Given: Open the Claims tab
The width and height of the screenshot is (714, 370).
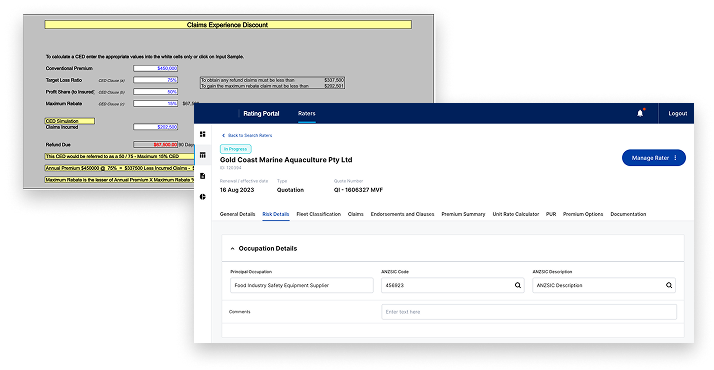Looking at the screenshot, I should click(356, 214).
